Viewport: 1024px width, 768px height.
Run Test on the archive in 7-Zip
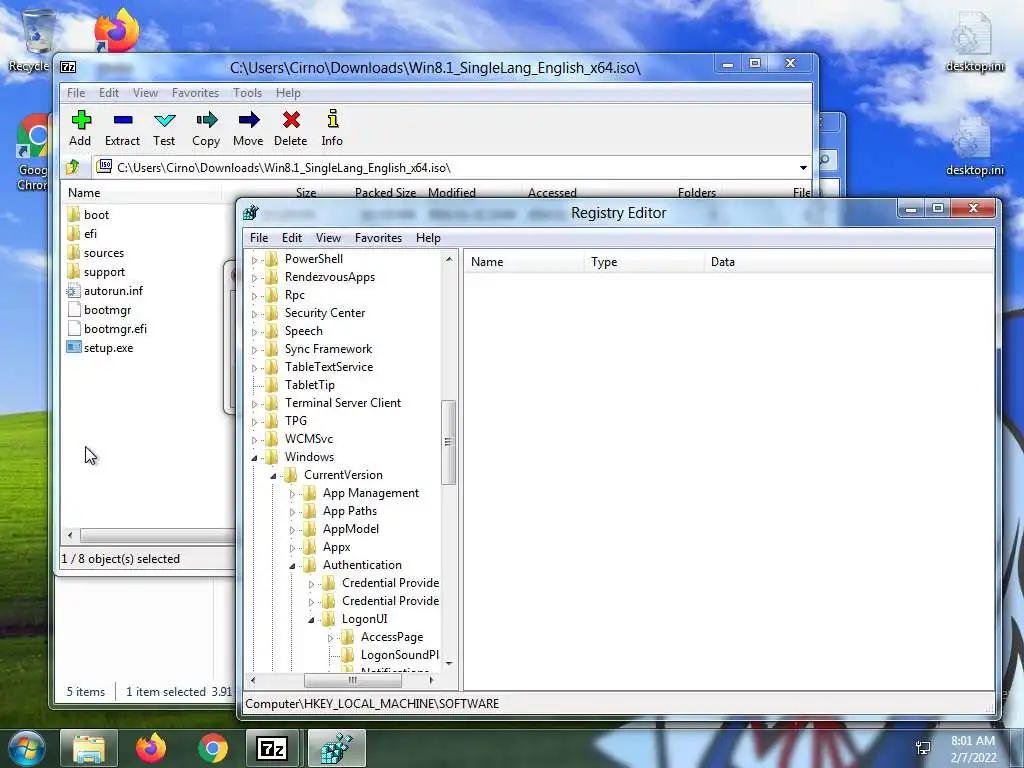(x=164, y=128)
